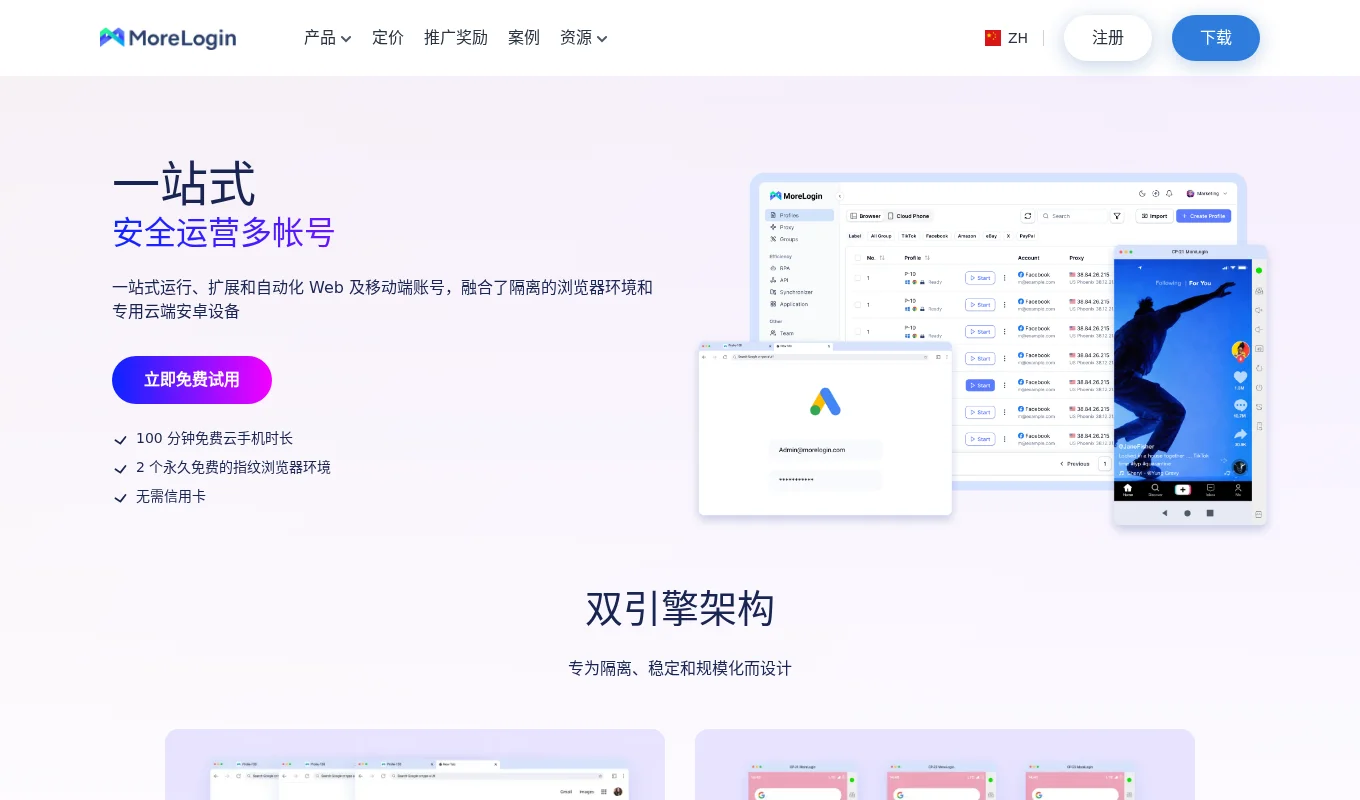
Task: Switch to the Cloud Phone tab
Action: [910, 216]
